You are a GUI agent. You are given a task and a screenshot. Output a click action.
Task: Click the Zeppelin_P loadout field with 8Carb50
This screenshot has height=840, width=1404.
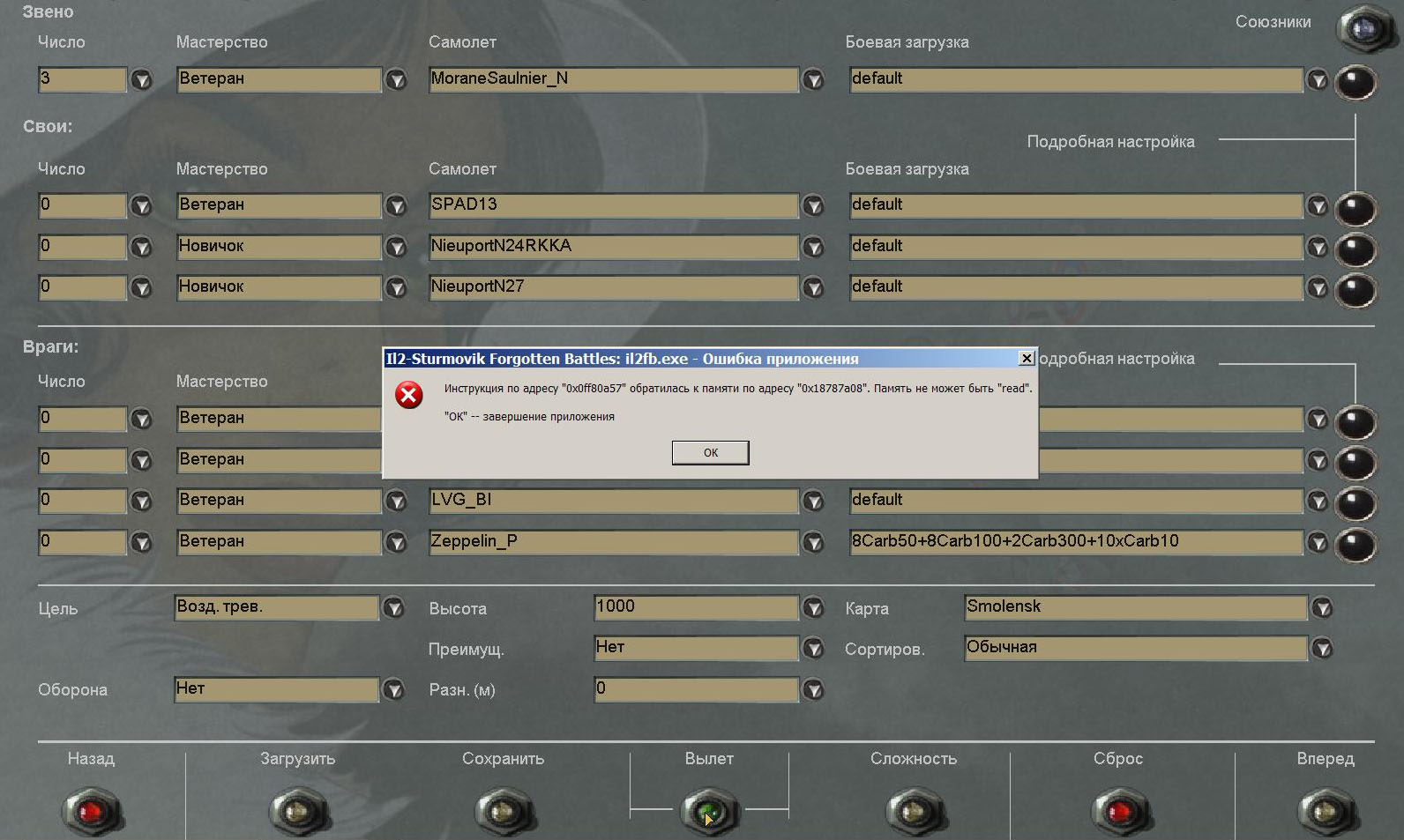[x=1076, y=542]
